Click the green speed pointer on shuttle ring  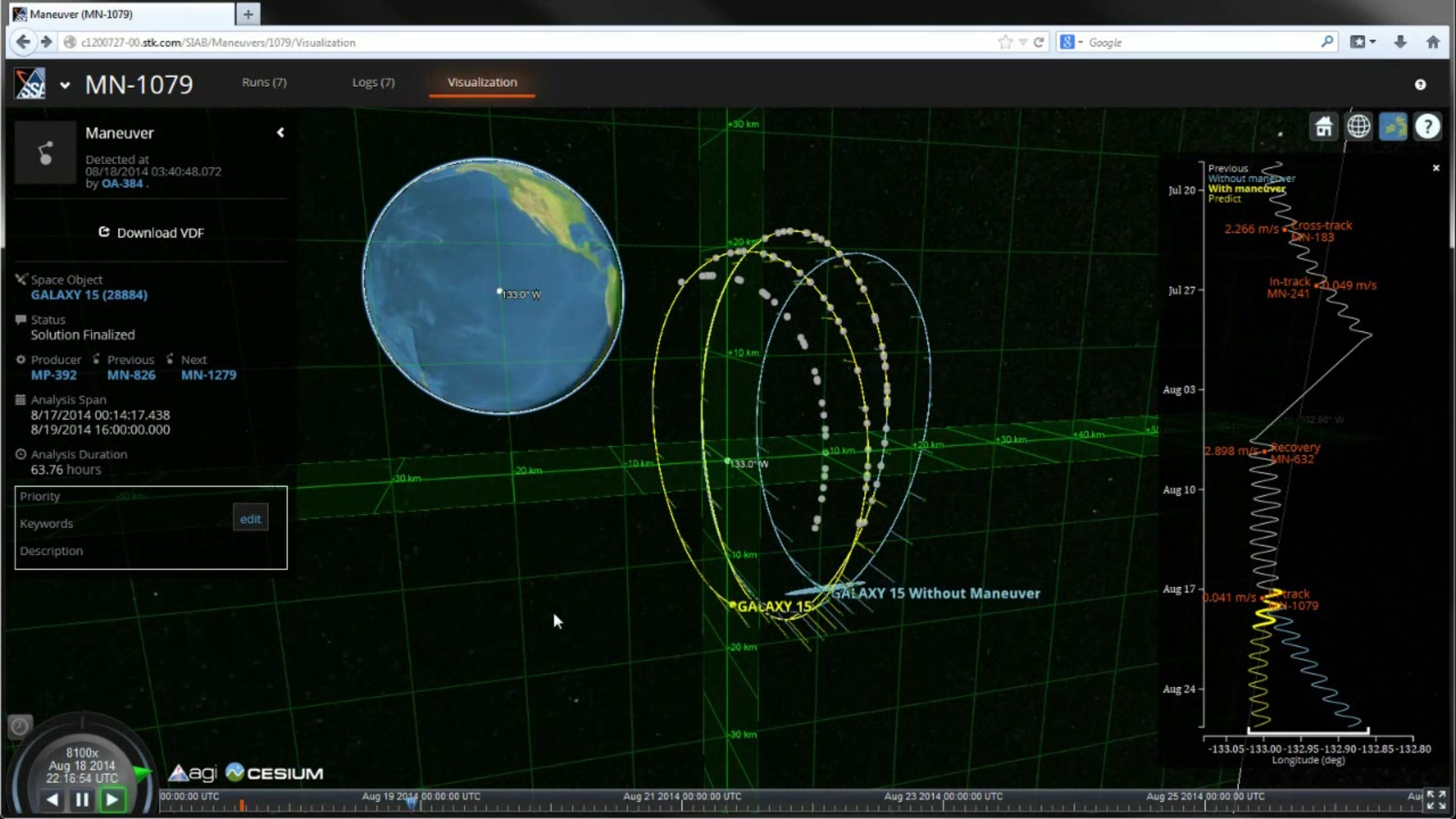tap(142, 773)
